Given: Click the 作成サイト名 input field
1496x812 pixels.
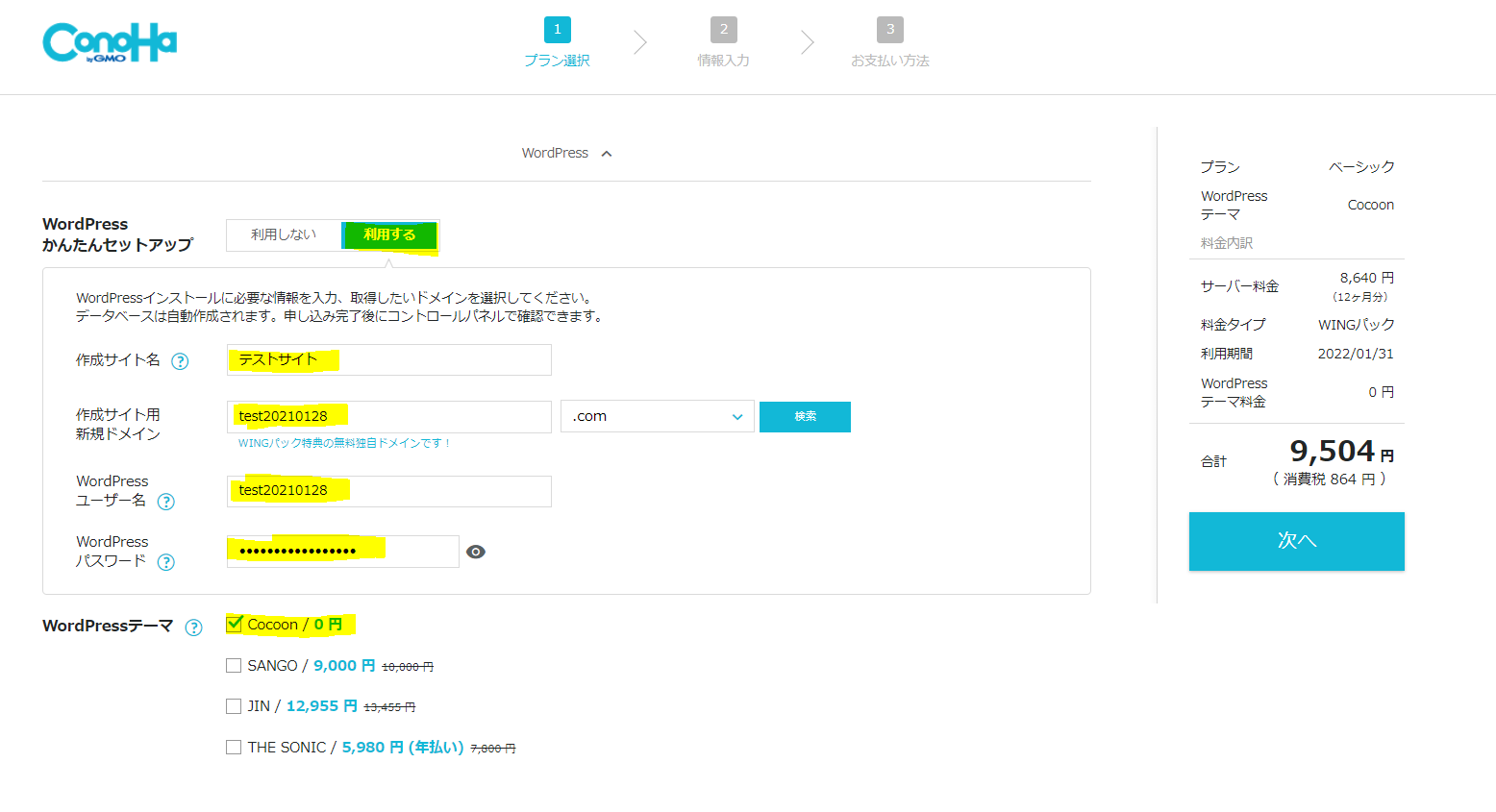Looking at the screenshot, I should coord(389,360).
